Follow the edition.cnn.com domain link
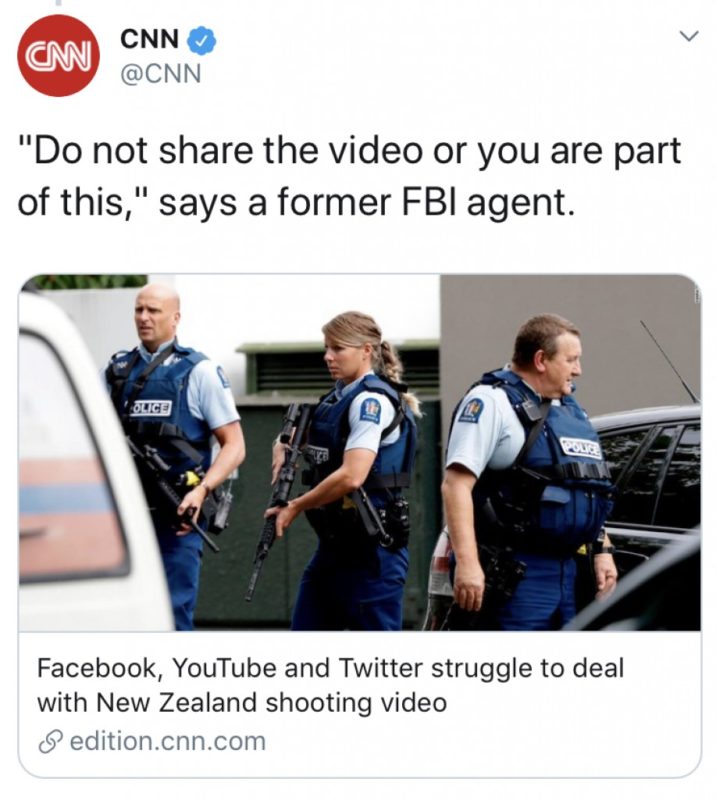Screen dimensions: 716x800 pyautogui.click(x=167, y=741)
